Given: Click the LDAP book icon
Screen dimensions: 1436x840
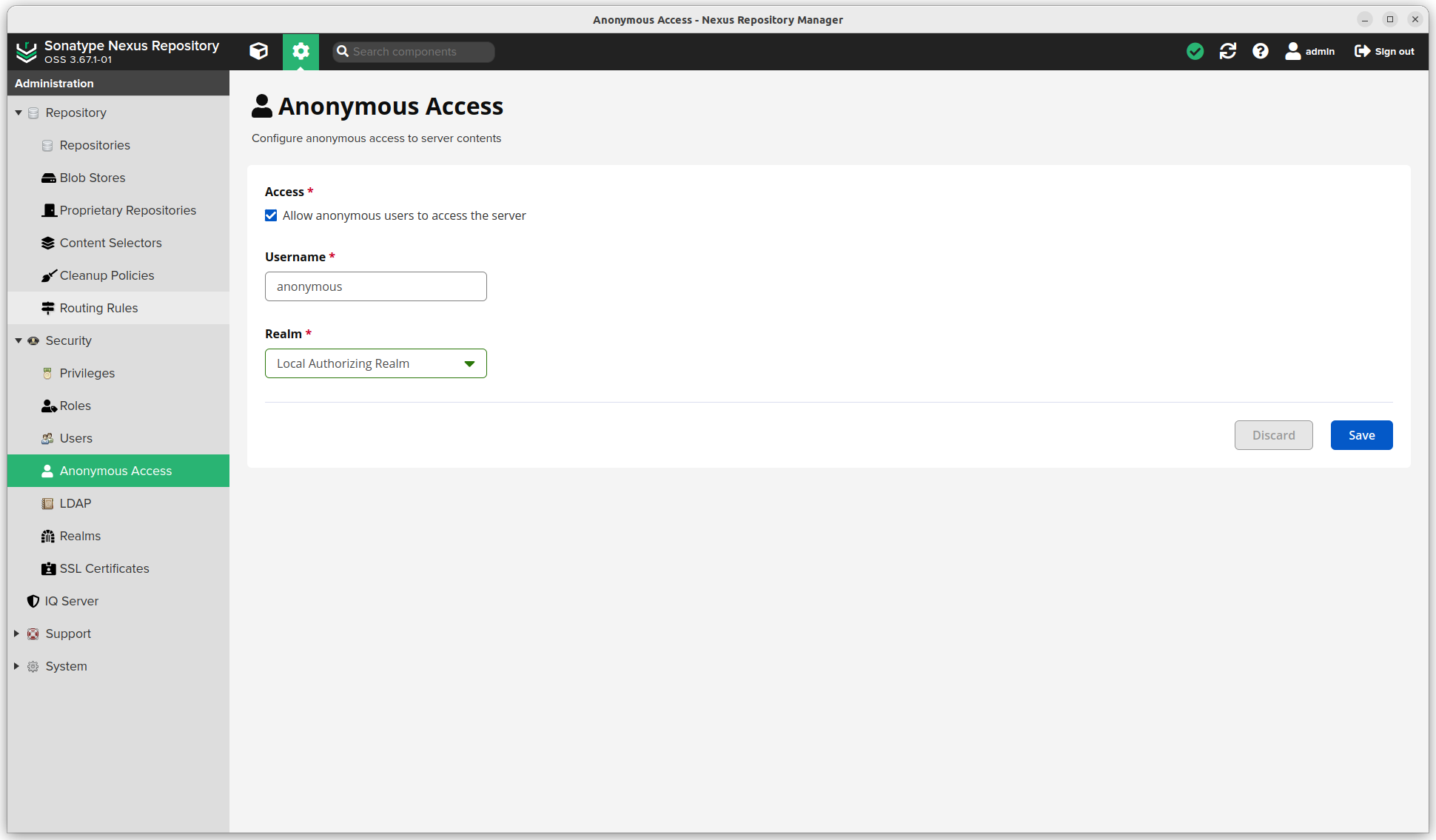Looking at the screenshot, I should (x=47, y=503).
